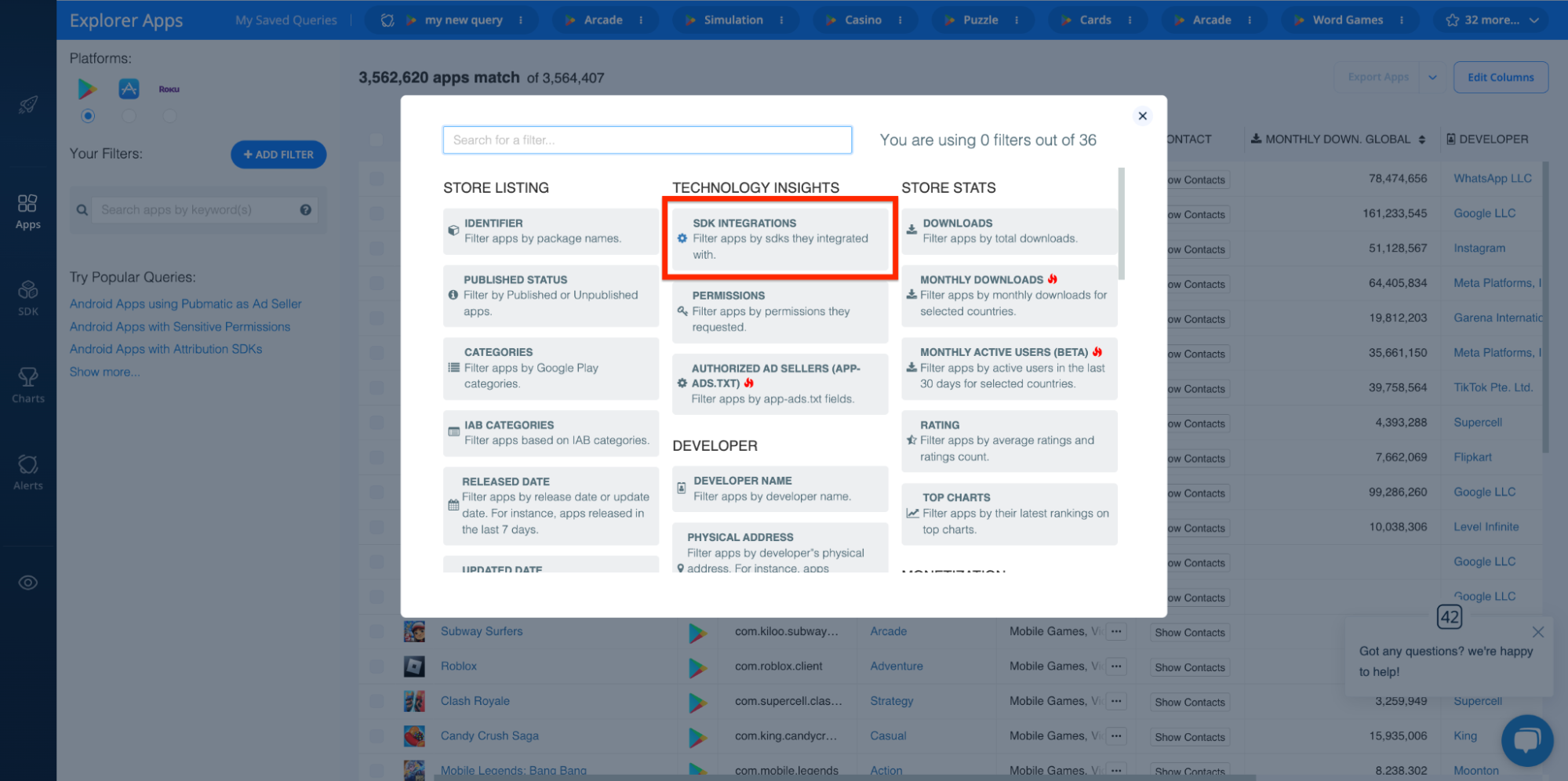Viewport: 1568px width, 781px height.
Task: Open the Clash Royale app thumbnail
Action: (x=414, y=701)
